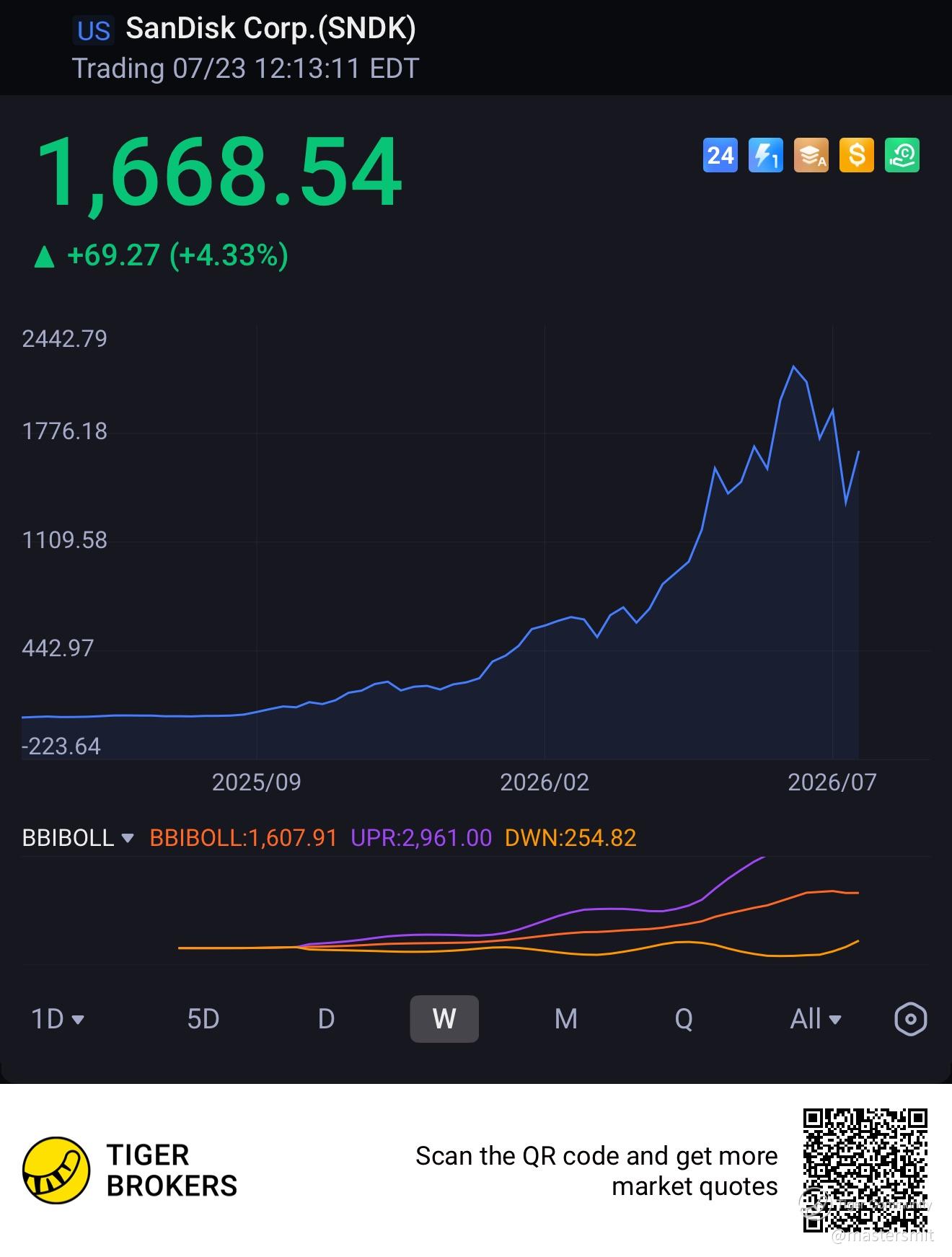Screen dimensions: 952x1257
Task: Tap the blue 24-hour trading badge
Action: pos(720,155)
